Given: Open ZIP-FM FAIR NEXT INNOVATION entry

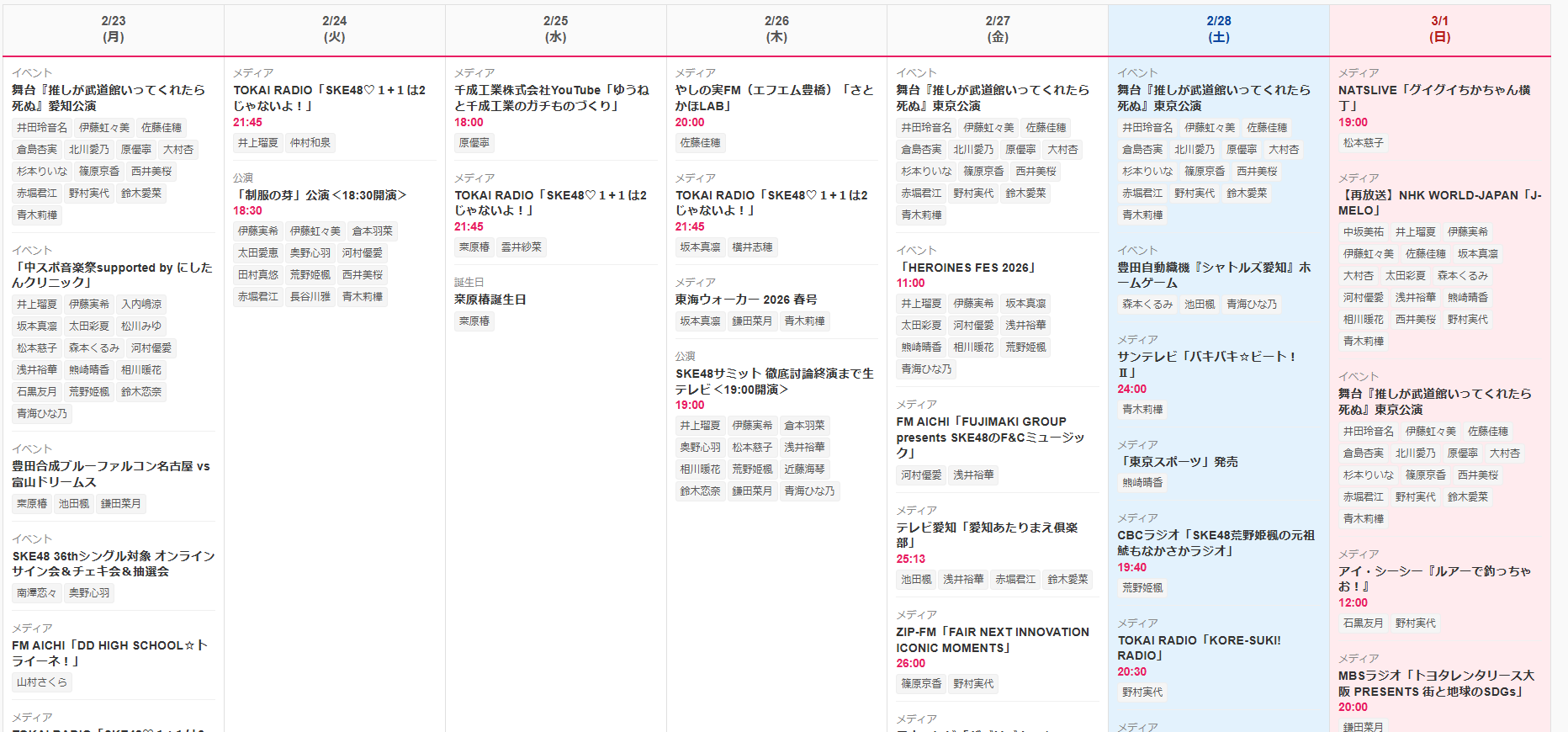Looking at the screenshot, I should pos(992,639).
